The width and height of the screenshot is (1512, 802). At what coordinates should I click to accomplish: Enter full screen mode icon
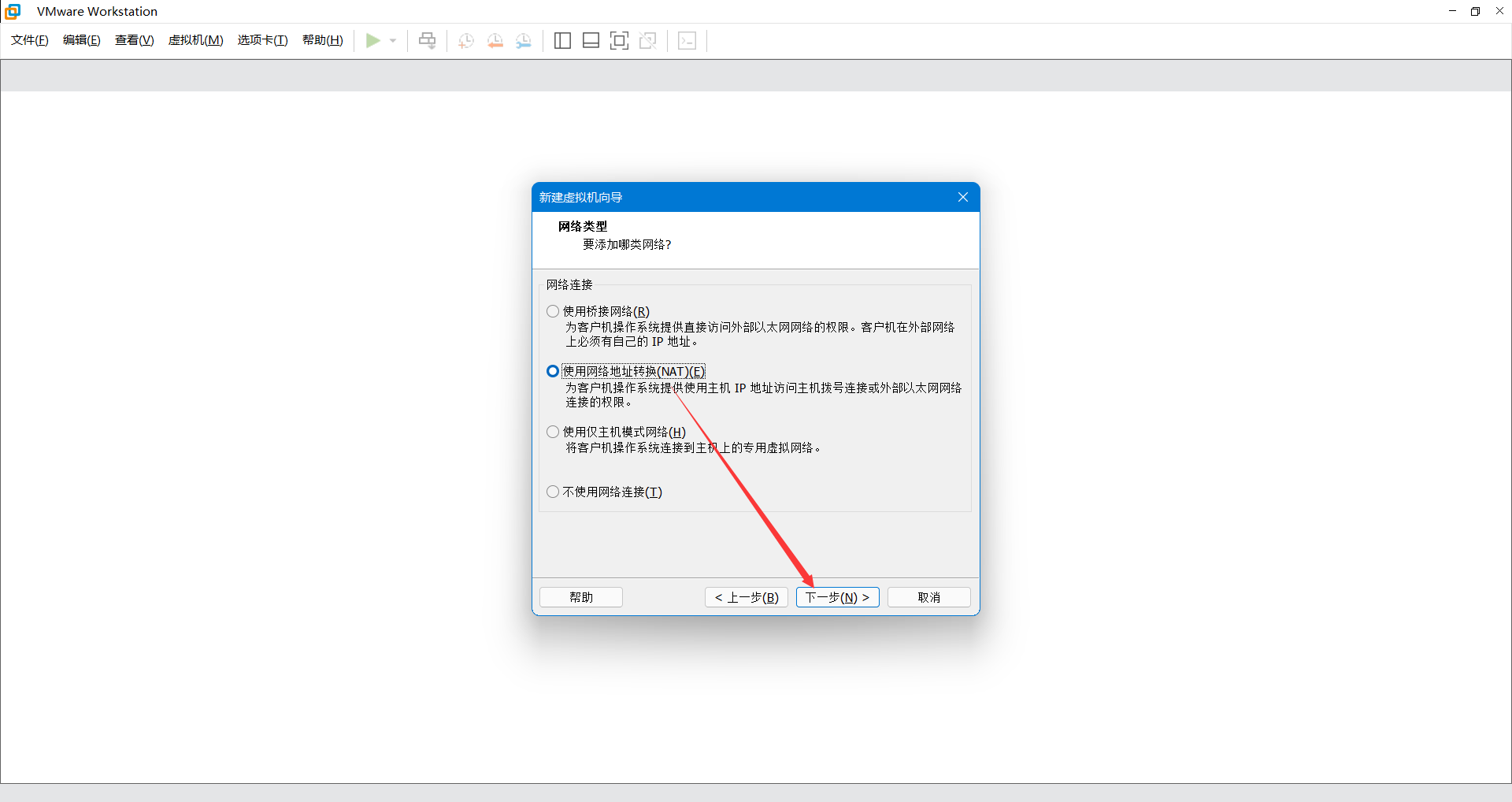[x=620, y=40]
